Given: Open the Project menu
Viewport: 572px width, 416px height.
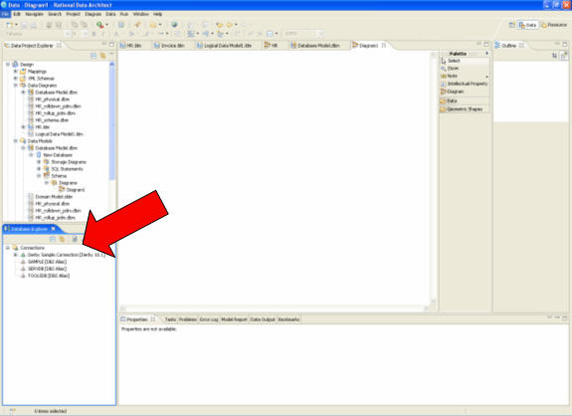Looking at the screenshot, I should [73, 14].
